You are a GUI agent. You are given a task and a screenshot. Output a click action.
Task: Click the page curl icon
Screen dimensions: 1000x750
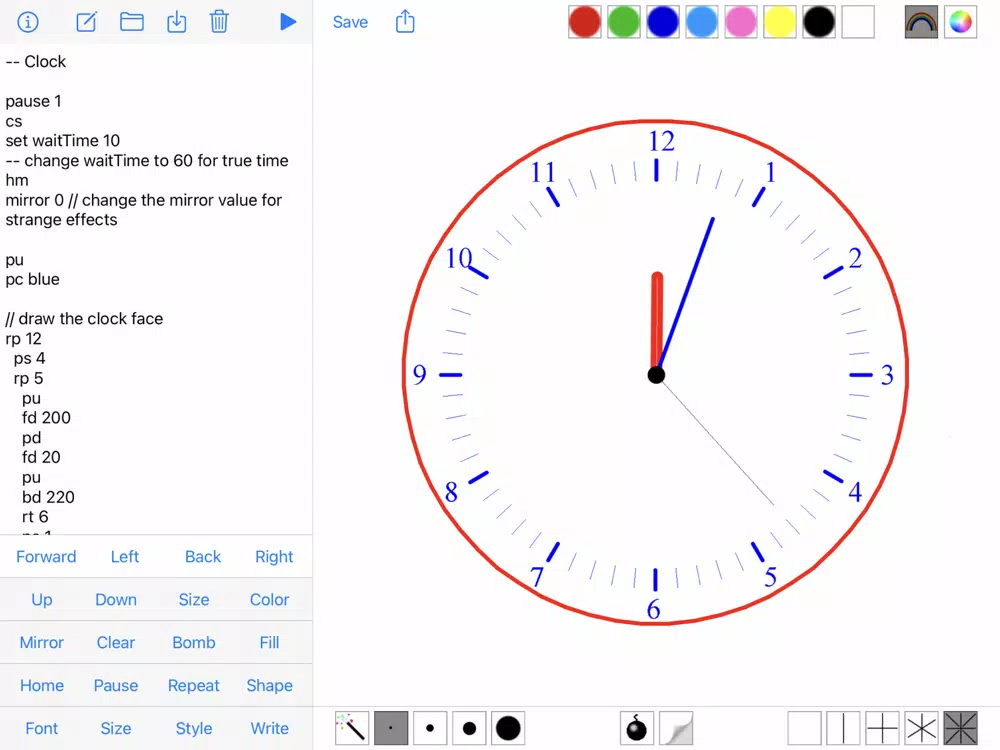pos(676,728)
